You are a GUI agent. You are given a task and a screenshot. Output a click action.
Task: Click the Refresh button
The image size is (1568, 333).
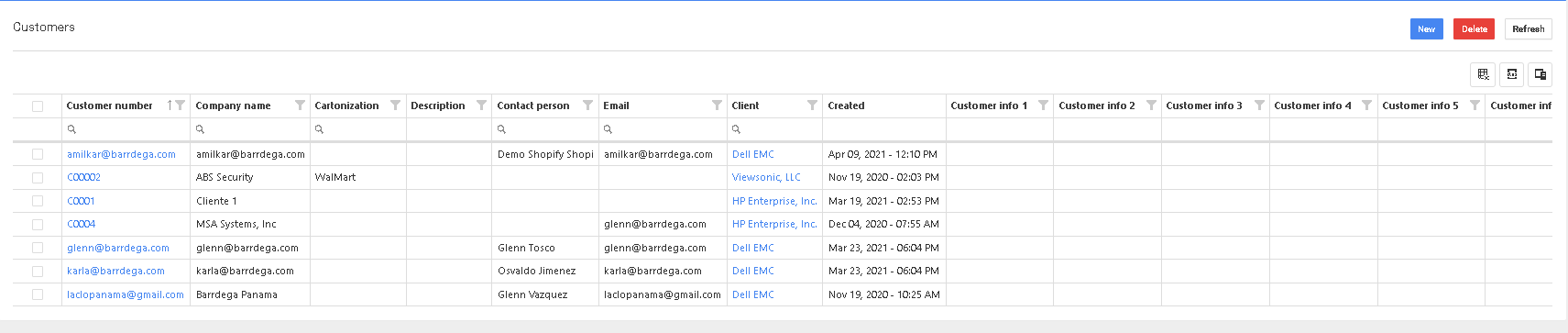click(1528, 29)
